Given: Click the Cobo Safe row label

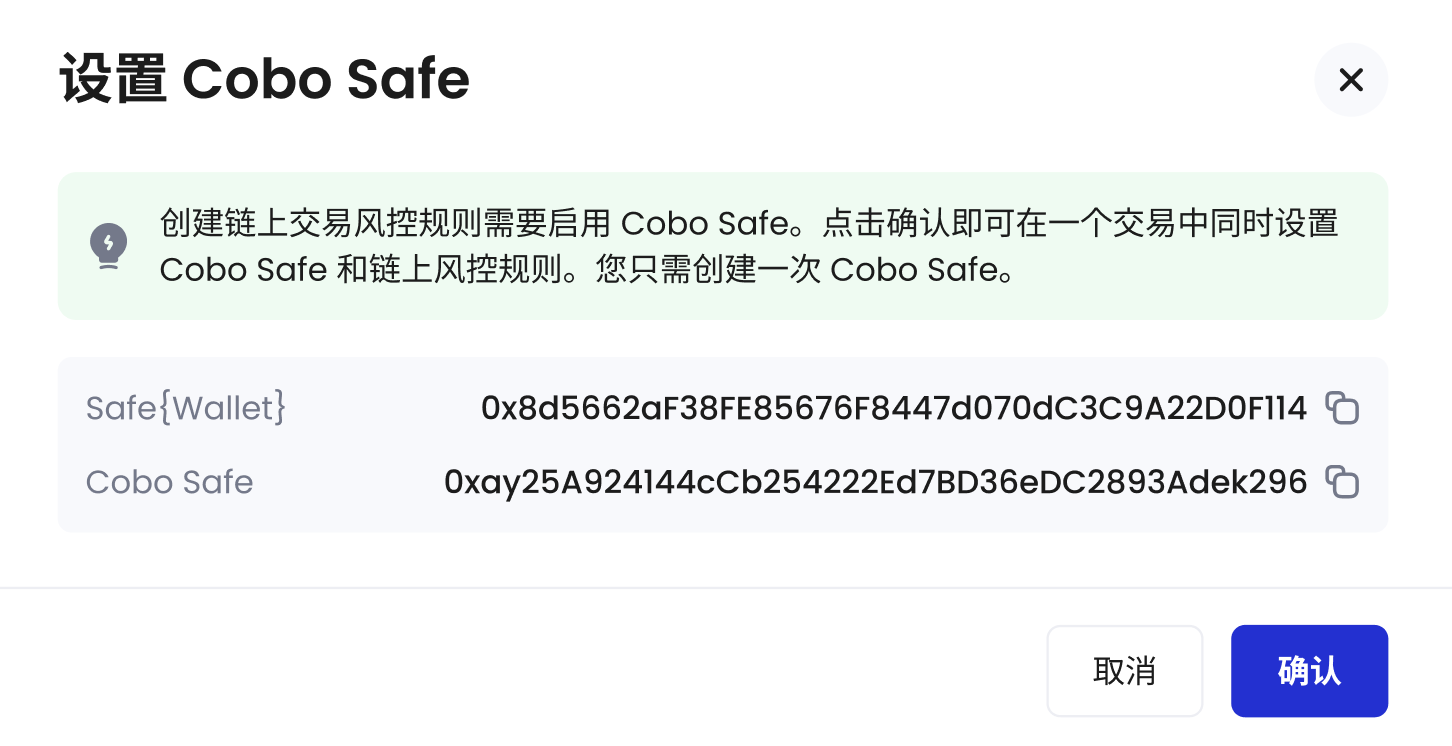Looking at the screenshot, I should [x=170, y=482].
